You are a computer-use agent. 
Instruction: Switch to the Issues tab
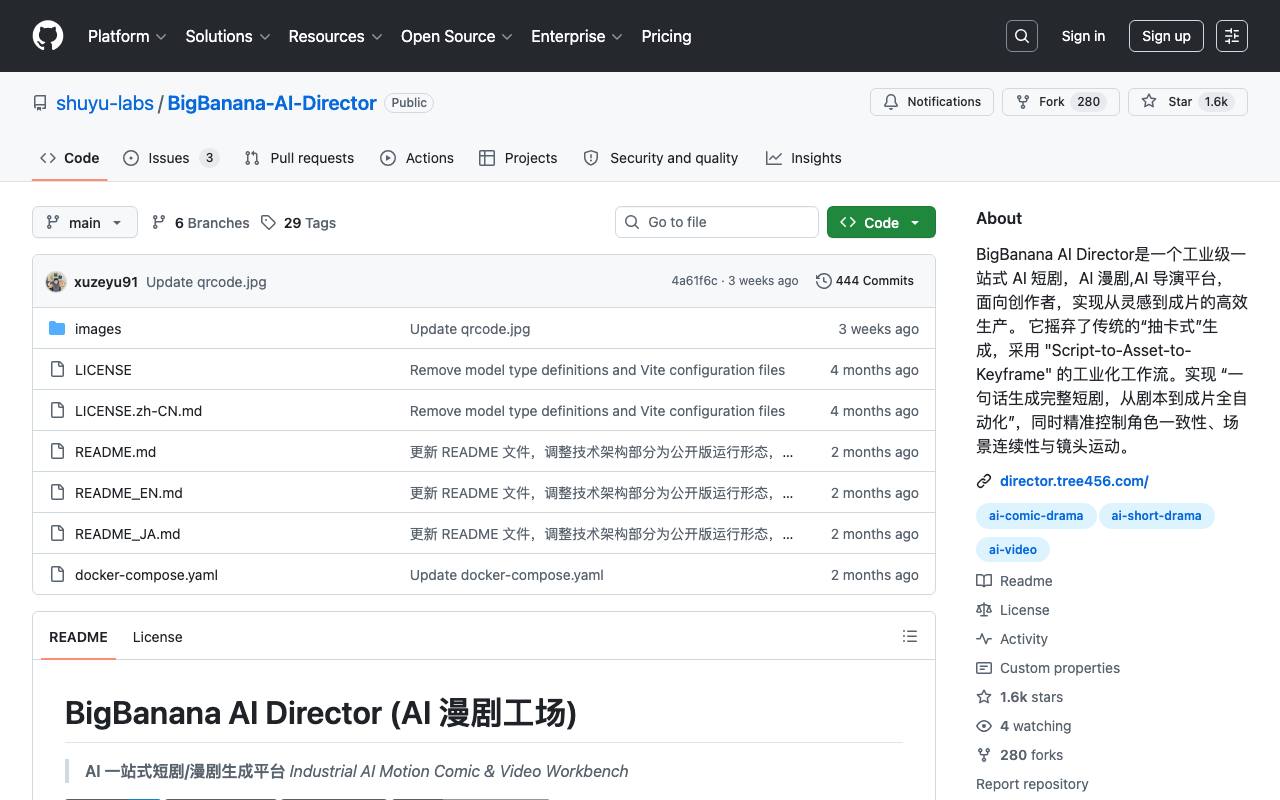point(170,158)
